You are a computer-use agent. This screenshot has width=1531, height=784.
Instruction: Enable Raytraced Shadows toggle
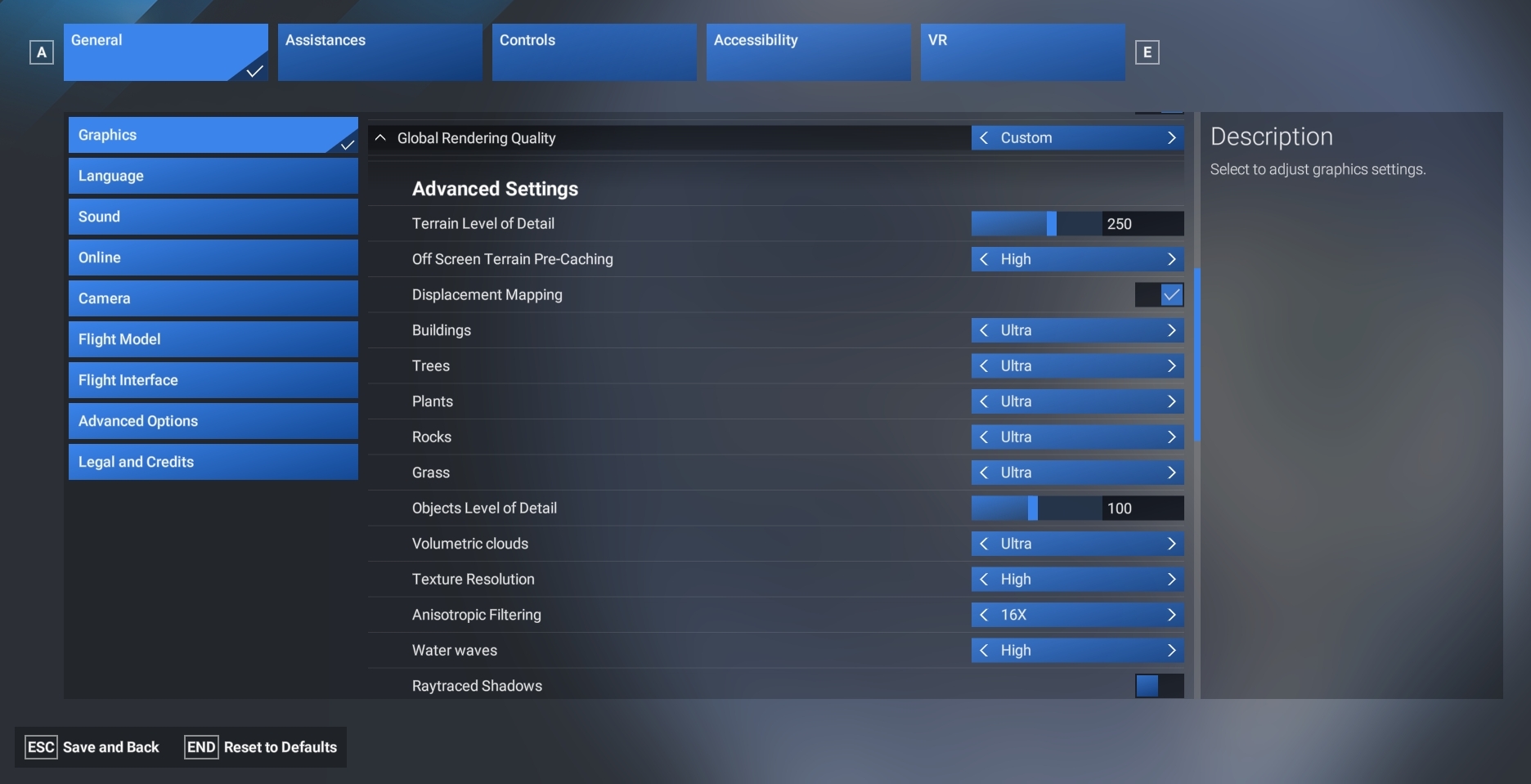click(x=1160, y=686)
